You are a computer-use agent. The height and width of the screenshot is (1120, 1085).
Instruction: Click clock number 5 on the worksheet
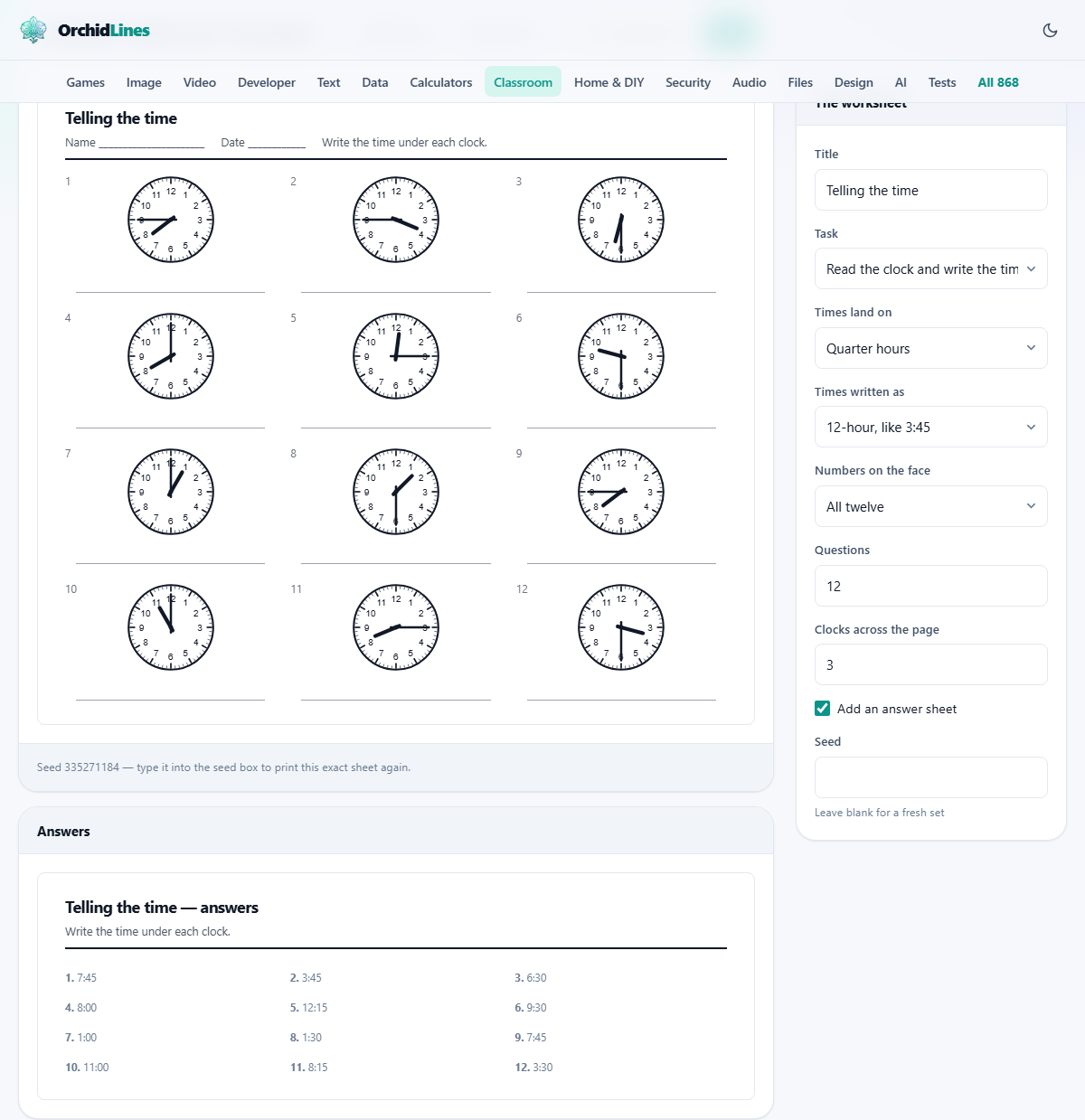[x=396, y=356]
